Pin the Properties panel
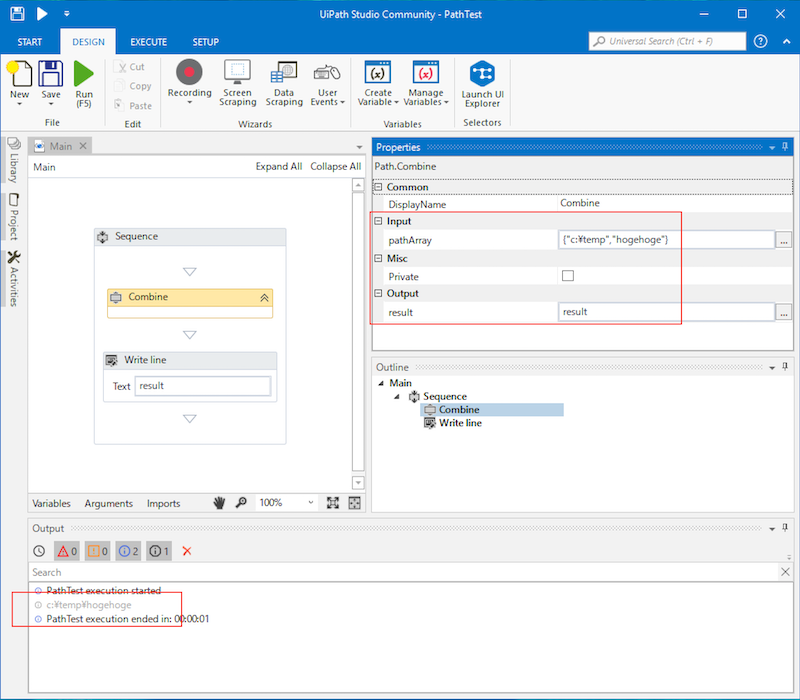Screen dimensions: 800x700 (785, 147)
